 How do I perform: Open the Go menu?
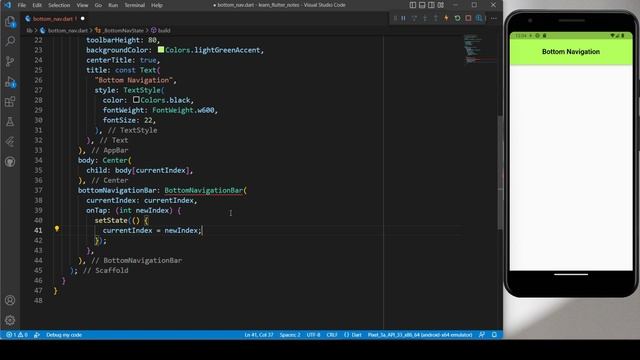(98, 5)
